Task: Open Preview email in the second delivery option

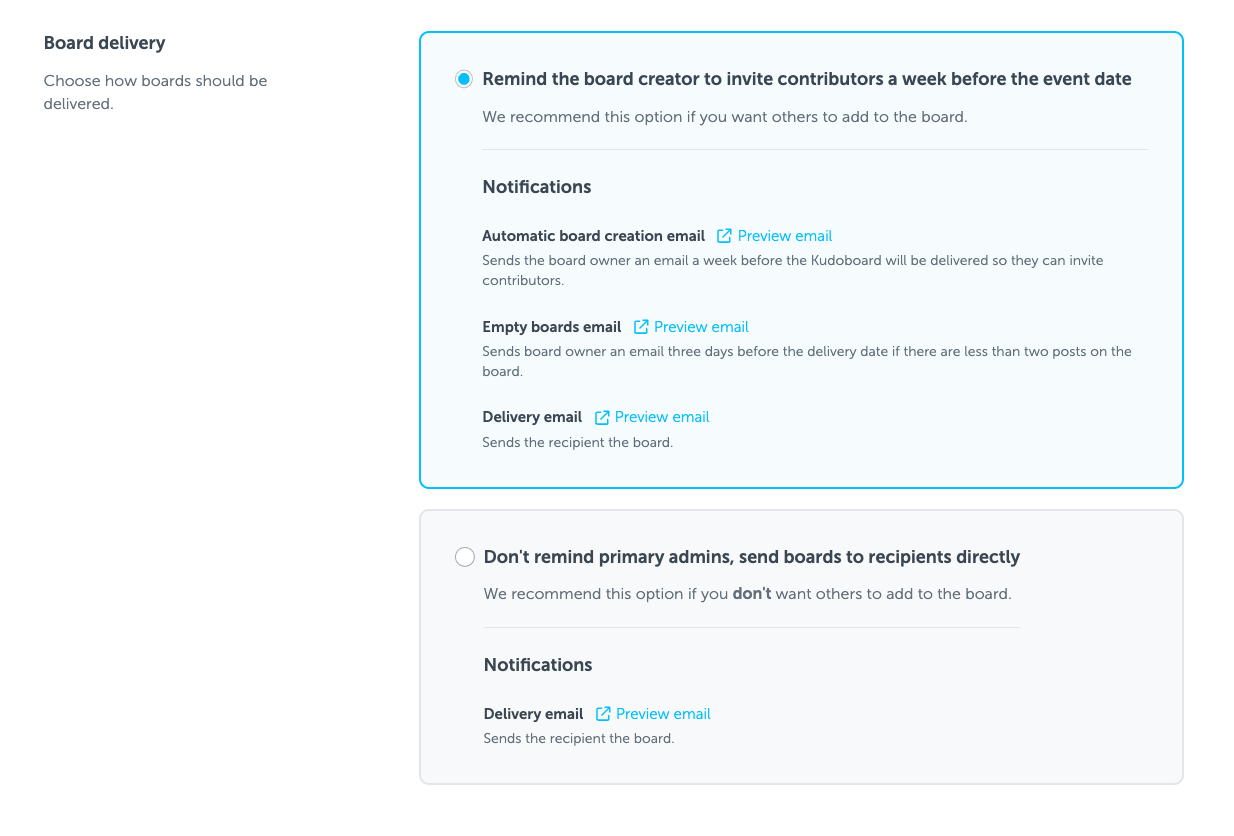Action: [663, 713]
